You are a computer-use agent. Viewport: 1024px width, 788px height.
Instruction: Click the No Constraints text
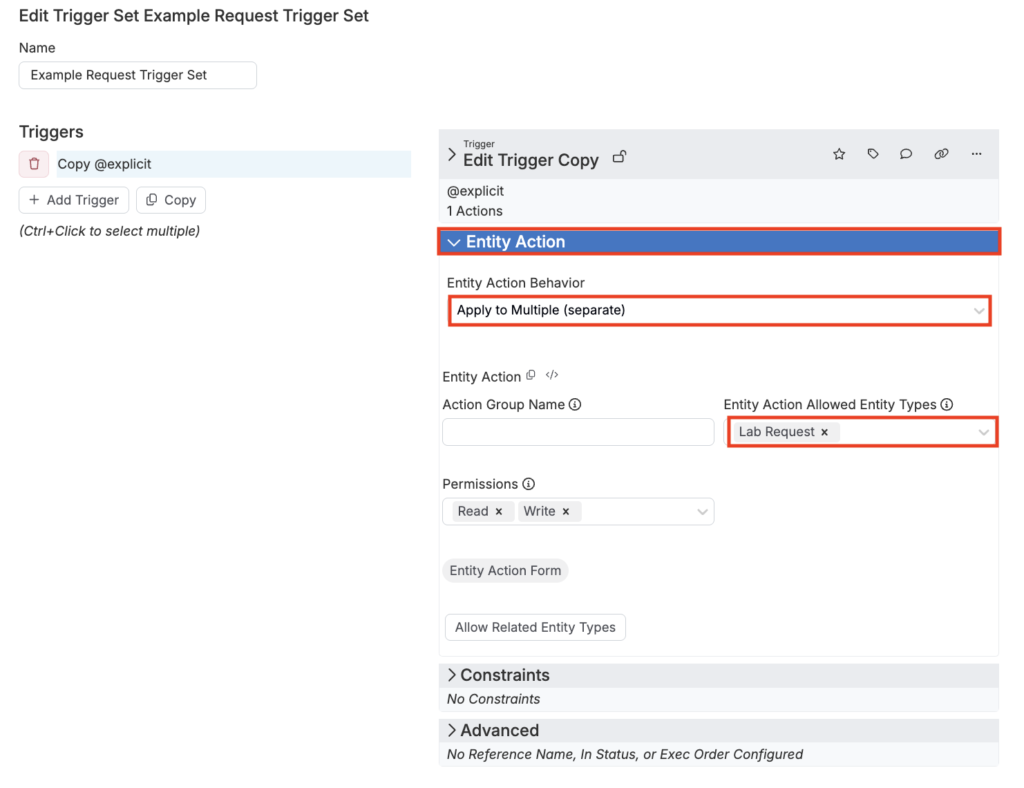click(493, 699)
